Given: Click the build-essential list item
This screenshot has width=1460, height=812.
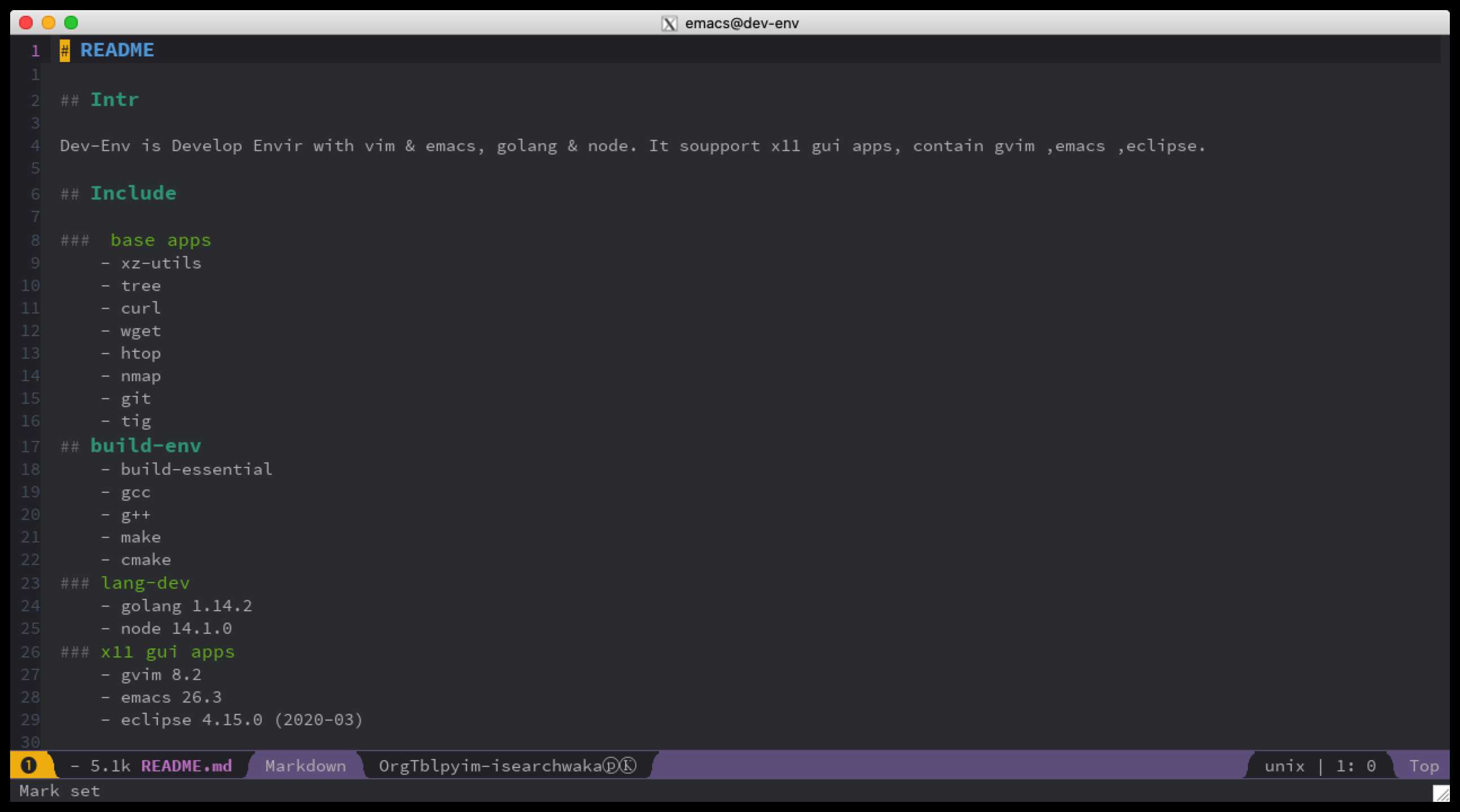Looking at the screenshot, I should (x=196, y=469).
